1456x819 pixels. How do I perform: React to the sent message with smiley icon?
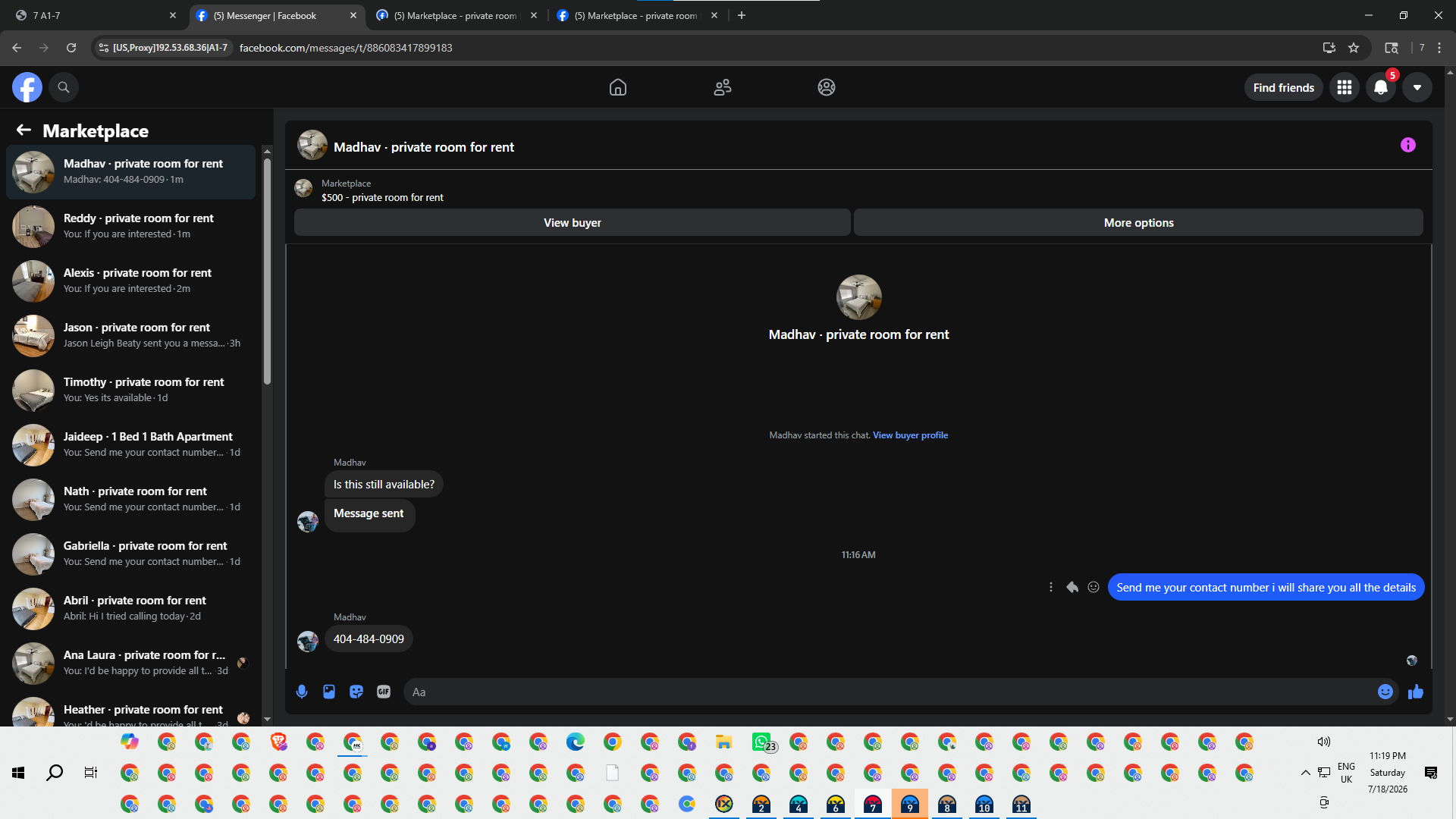(x=1094, y=587)
